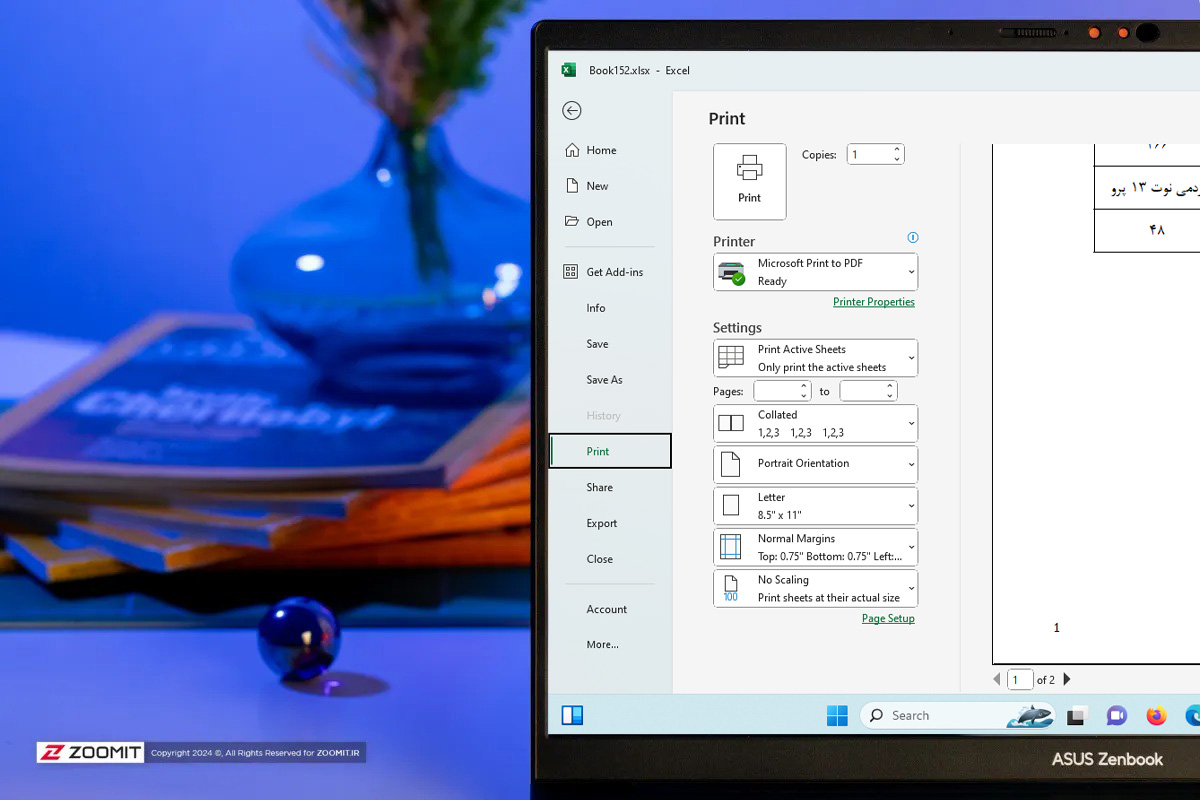The height and width of the screenshot is (800, 1200).
Task: Click the printer info icon beside Printer heading
Action: coord(912,238)
